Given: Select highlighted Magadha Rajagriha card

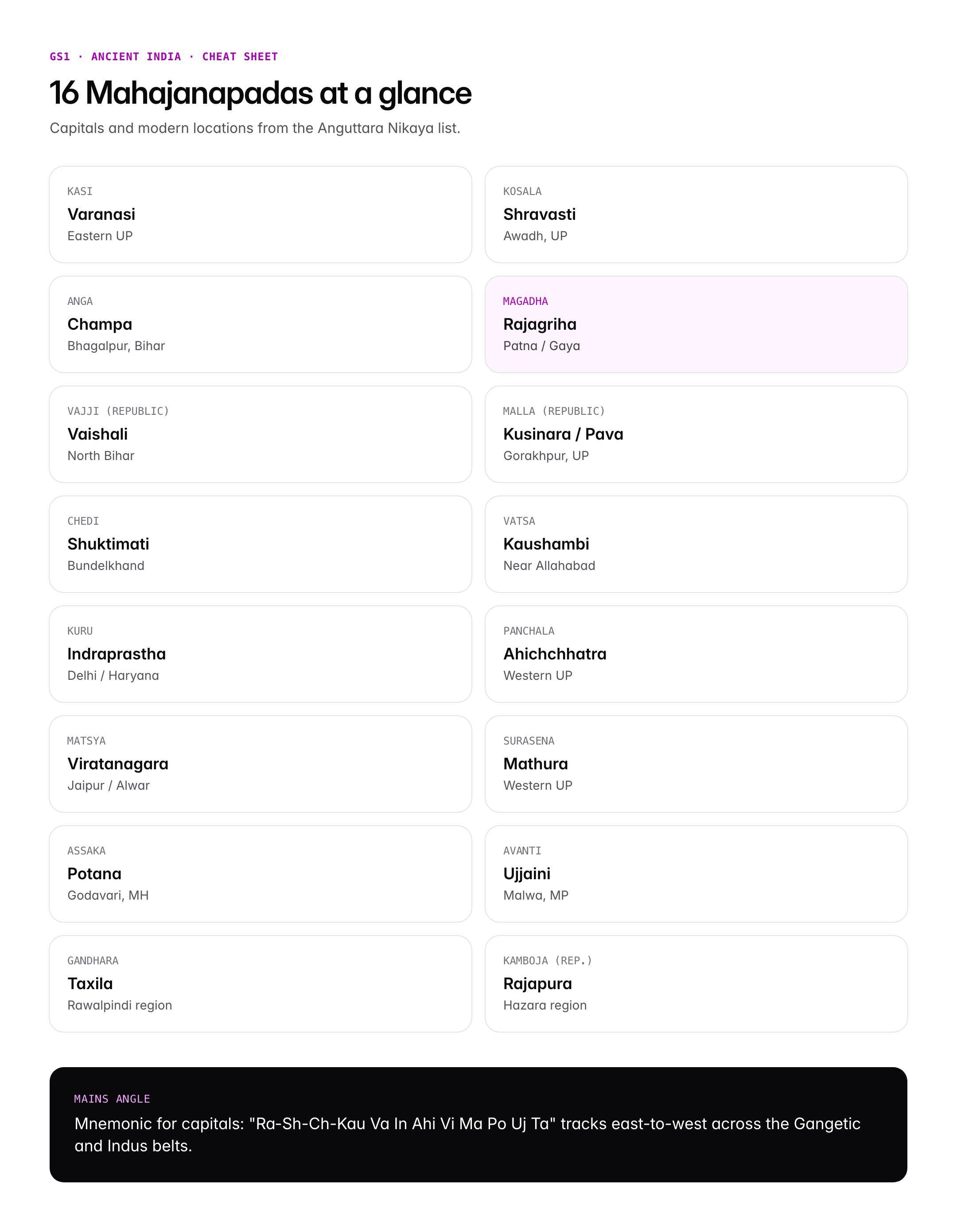Looking at the screenshot, I should [x=696, y=324].
